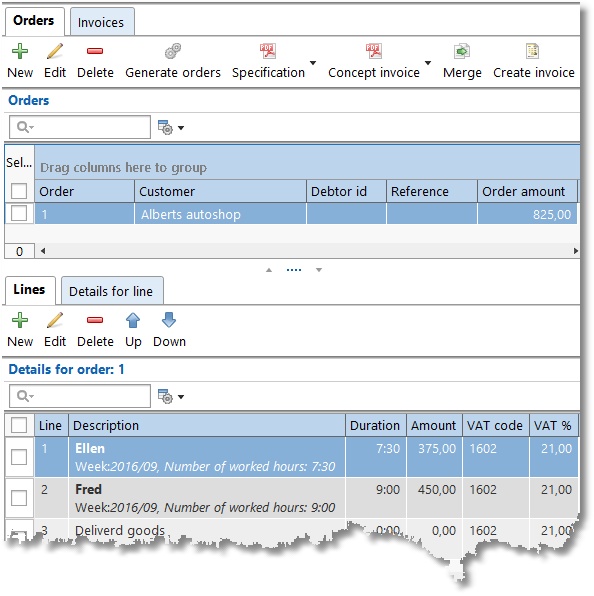The image size is (594, 596).
Task: Focus the Details for order search field
Action: 80,396
